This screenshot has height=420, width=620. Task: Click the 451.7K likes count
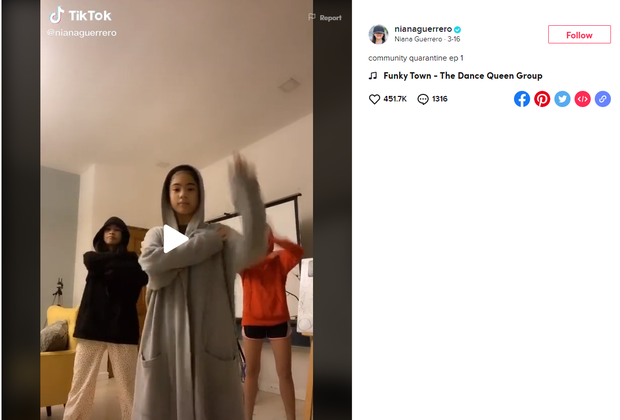point(395,99)
